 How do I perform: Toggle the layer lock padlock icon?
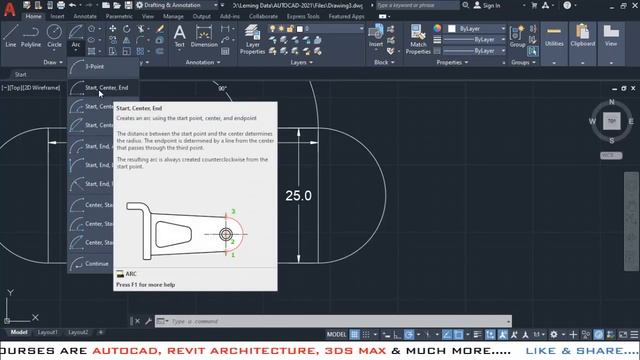click(x=290, y=29)
